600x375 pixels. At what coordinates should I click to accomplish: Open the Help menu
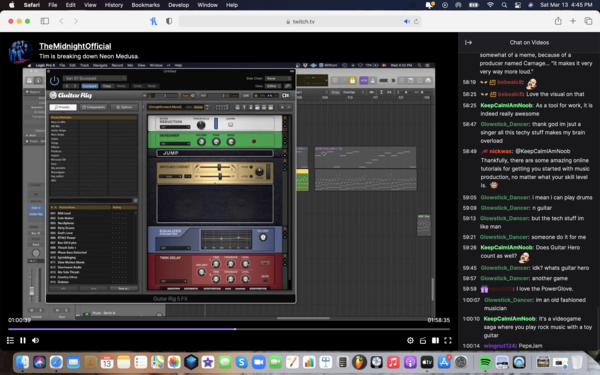click(232, 5)
